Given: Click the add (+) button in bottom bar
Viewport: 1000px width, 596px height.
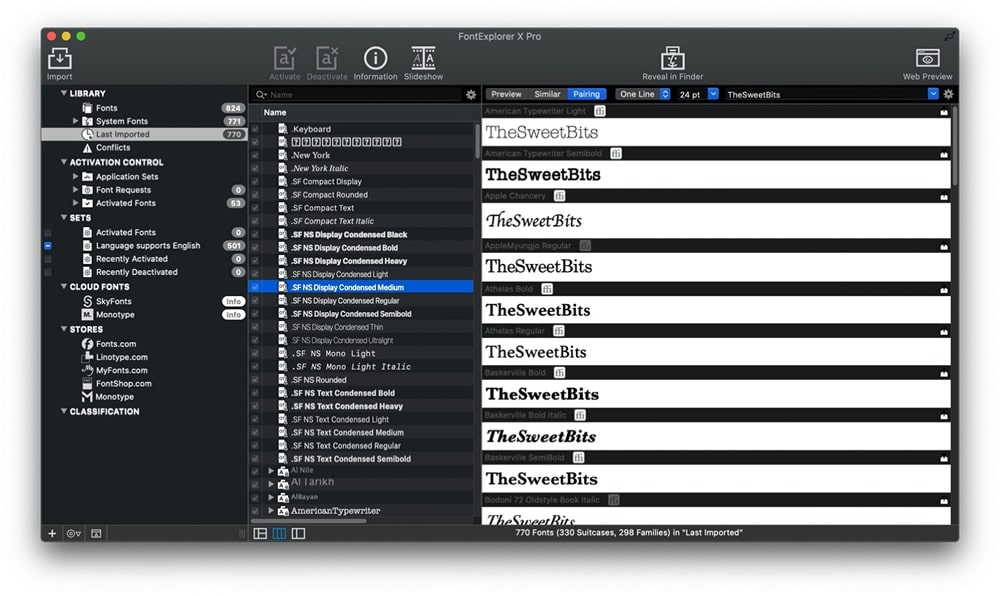Looking at the screenshot, I should pyautogui.click(x=52, y=534).
